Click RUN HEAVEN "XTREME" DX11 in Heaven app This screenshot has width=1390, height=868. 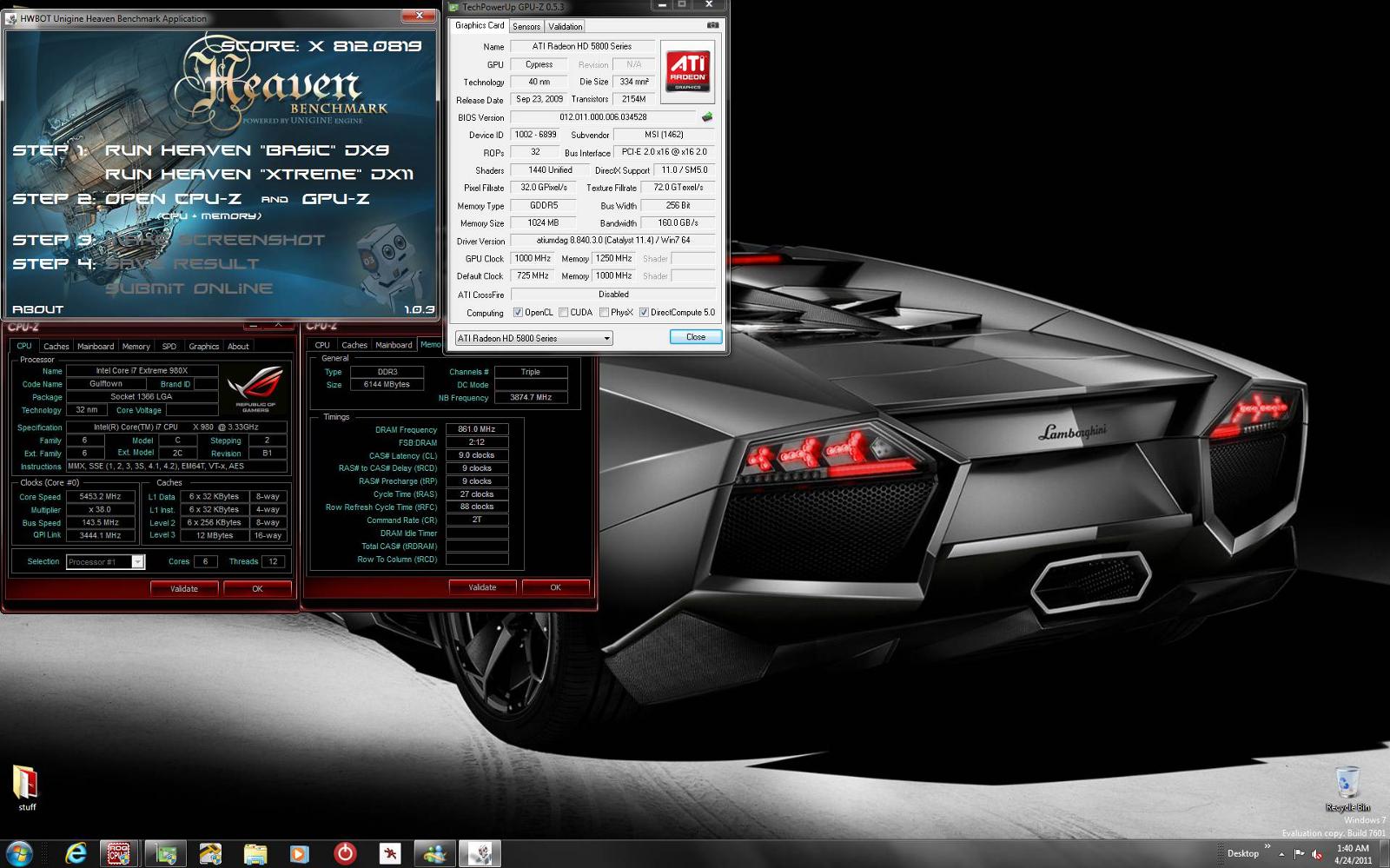click(259, 175)
